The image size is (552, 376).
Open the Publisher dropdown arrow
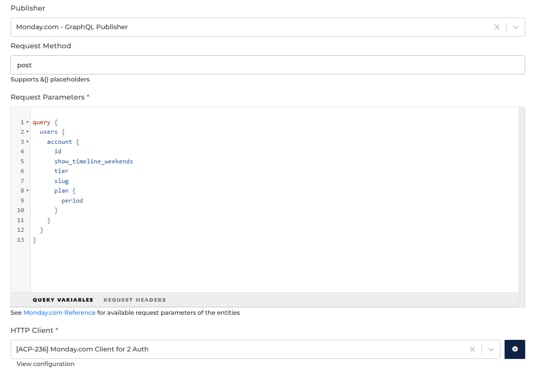(x=515, y=27)
